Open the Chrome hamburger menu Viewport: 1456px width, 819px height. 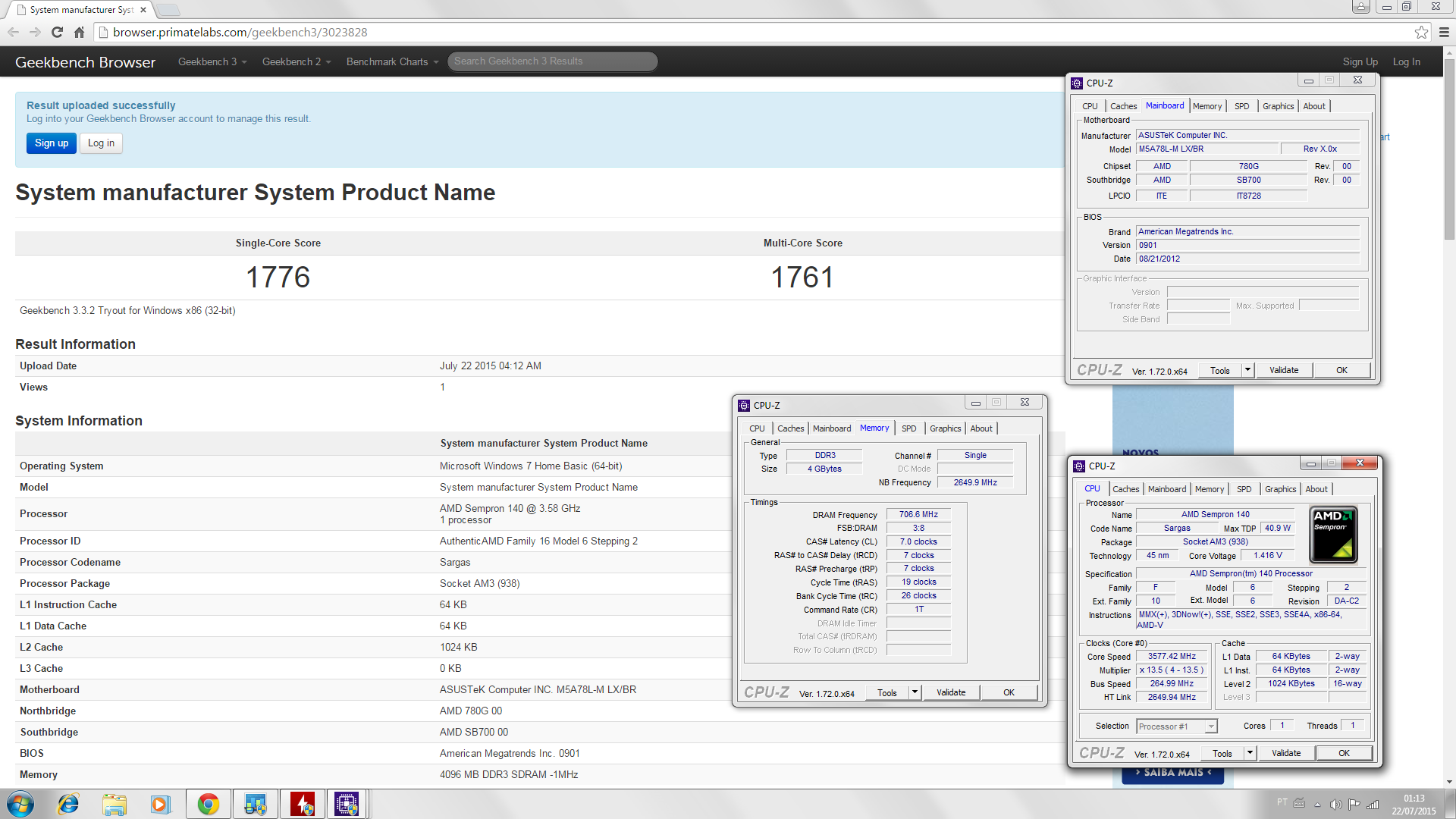pos(1444,32)
